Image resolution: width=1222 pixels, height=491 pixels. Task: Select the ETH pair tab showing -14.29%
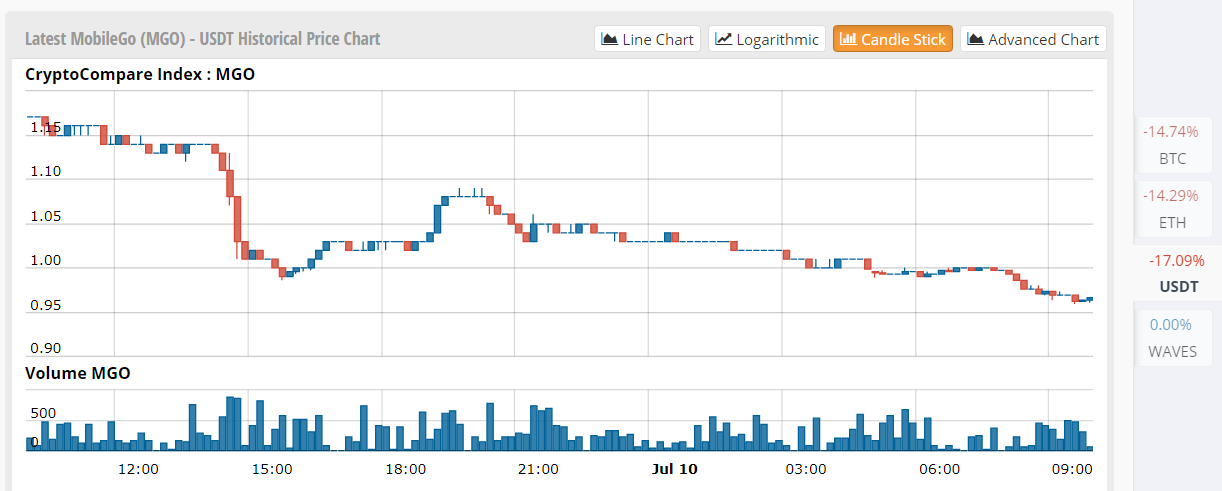(1172, 209)
